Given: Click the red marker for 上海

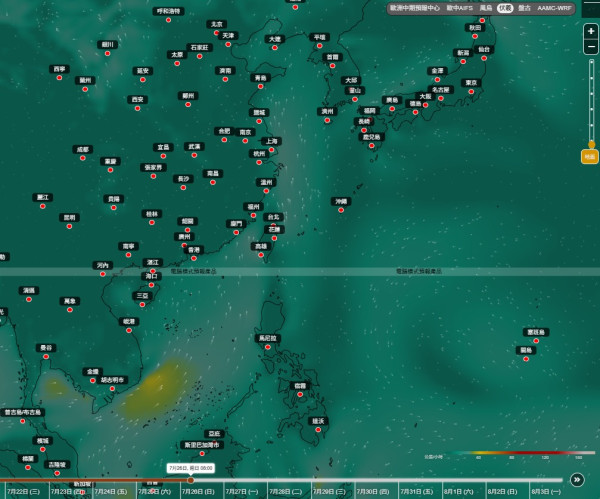Looking at the screenshot, I should click(271, 150).
